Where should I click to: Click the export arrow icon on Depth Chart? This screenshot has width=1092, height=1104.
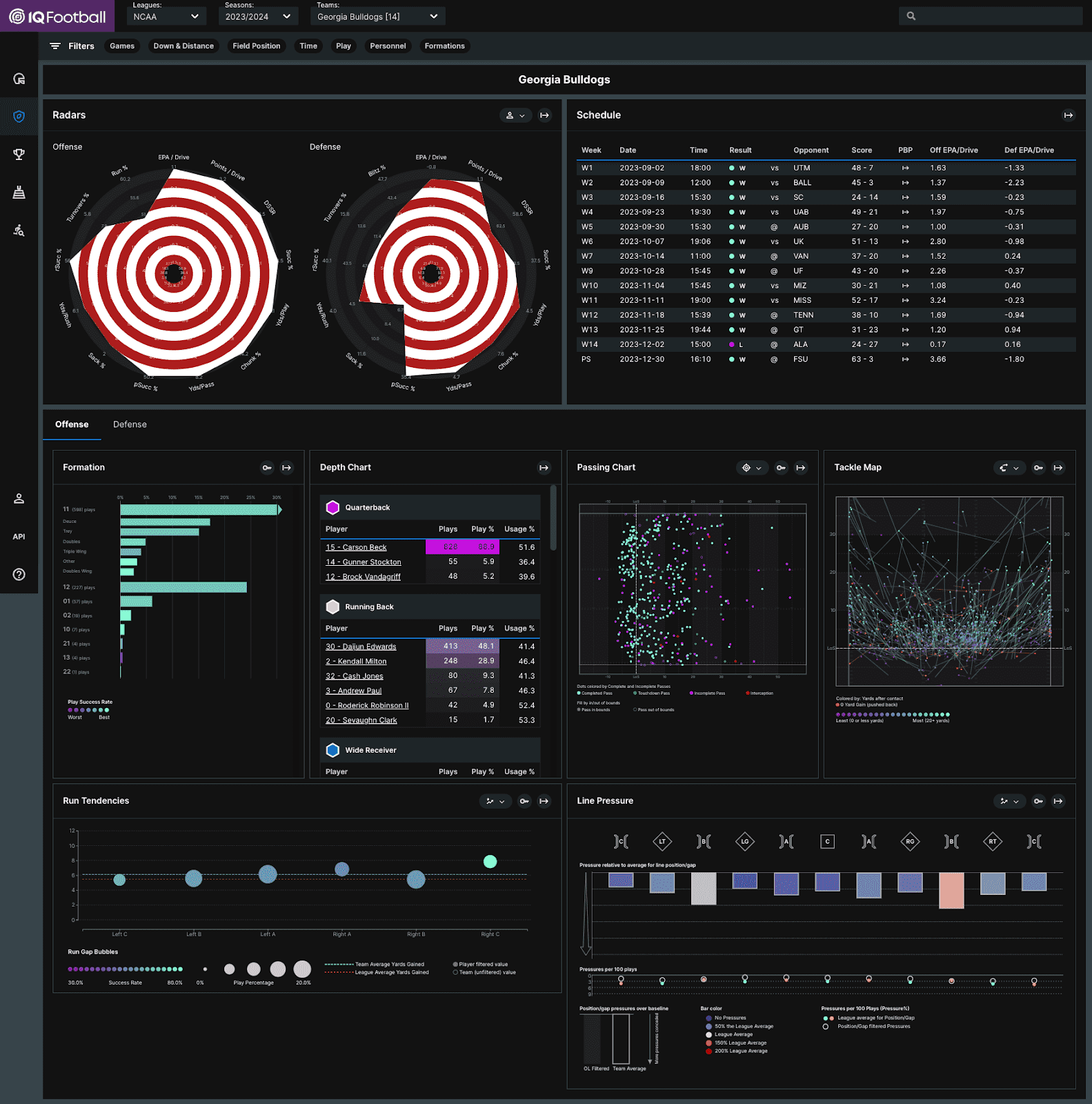coord(544,468)
